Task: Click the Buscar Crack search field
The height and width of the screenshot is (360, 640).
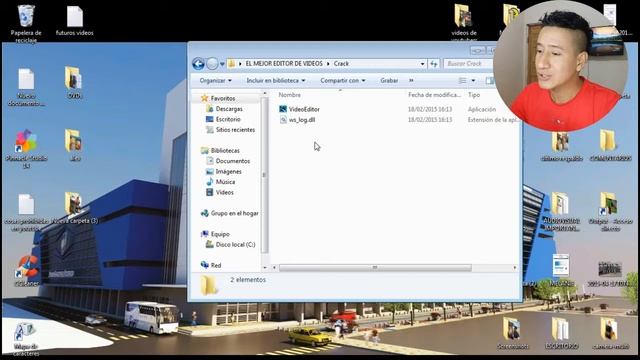Action: tap(468, 64)
